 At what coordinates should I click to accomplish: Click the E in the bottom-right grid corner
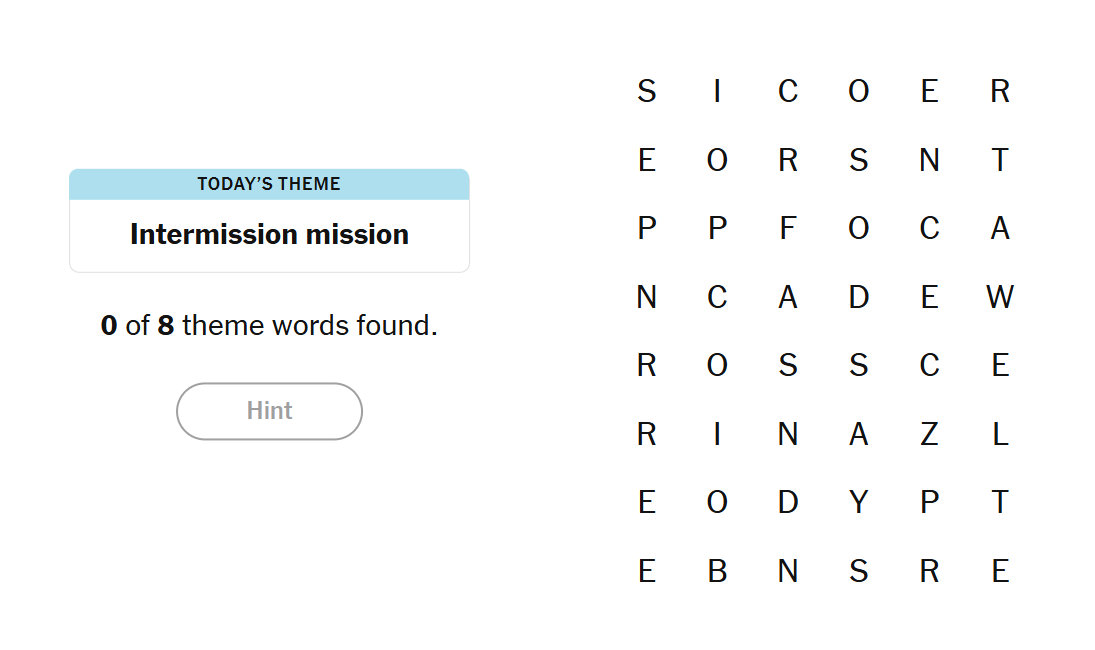(999, 571)
